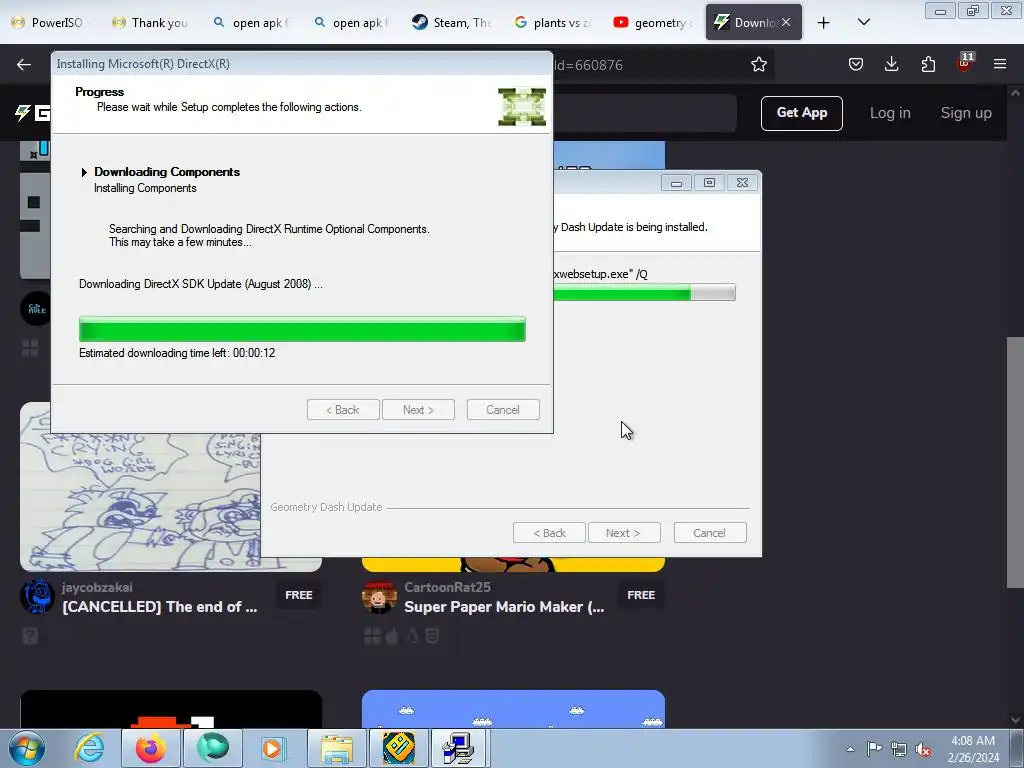Open CartoonRat25's profile avatar
1024x768 pixels.
click(x=379, y=597)
